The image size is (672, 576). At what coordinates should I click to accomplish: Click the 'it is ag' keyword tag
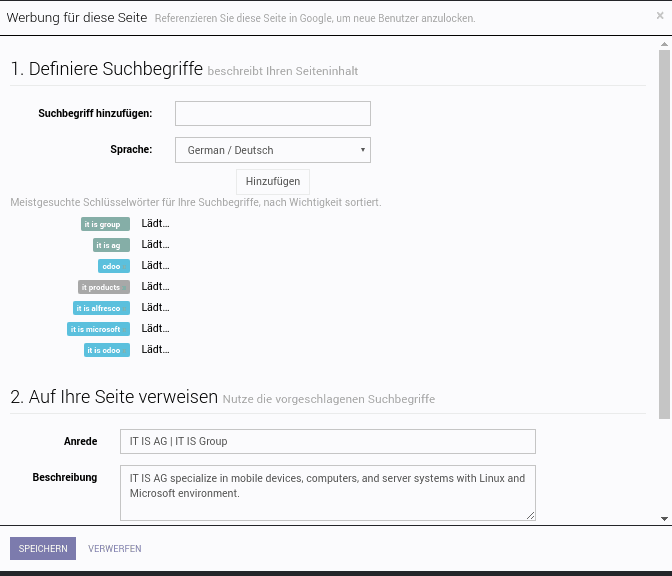(x=111, y=245)
